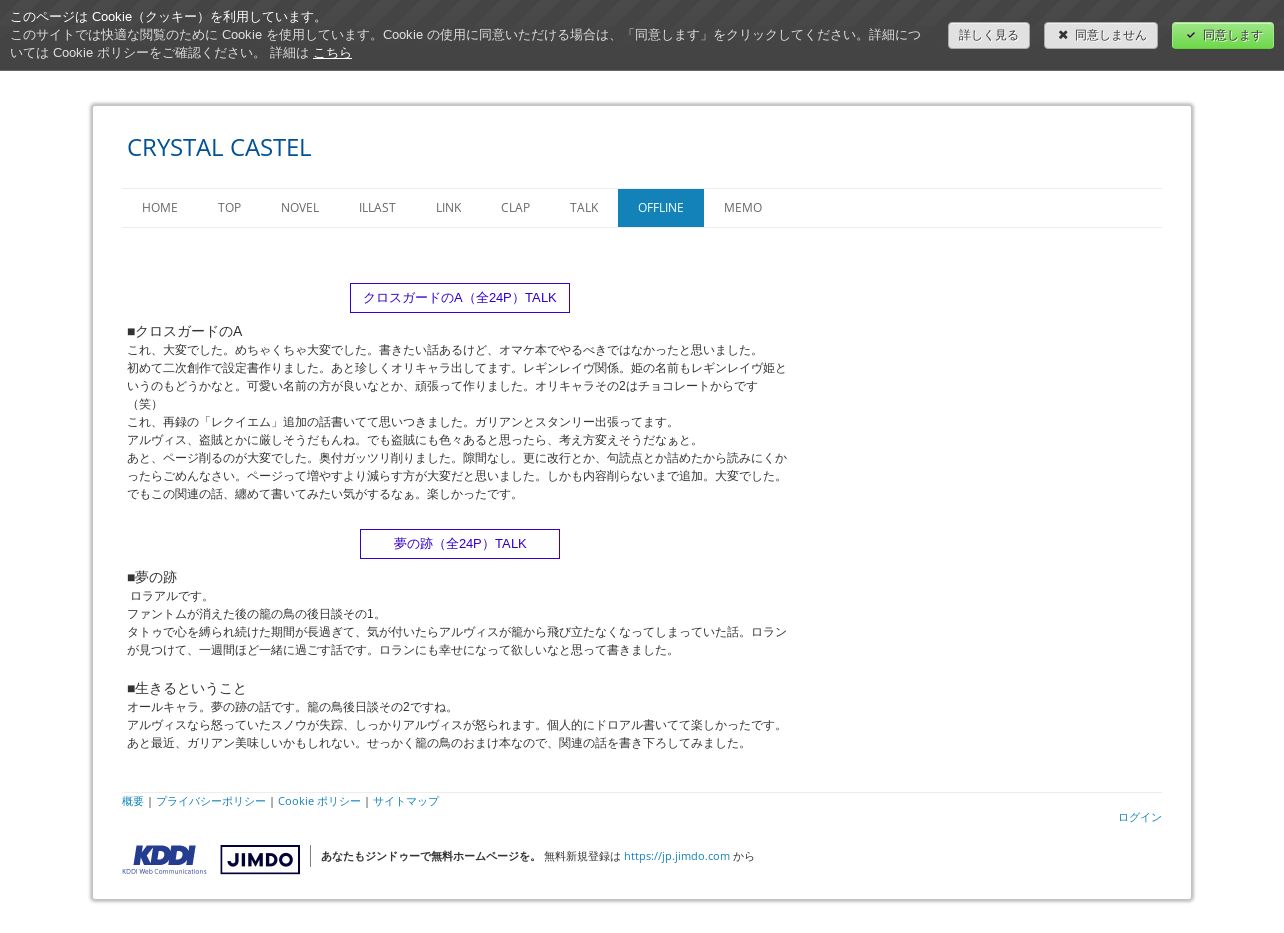Accept cookies with 同意します button
Image resolution: width=1284 pixels, height=933 pixels.
tap(1223, 35)
